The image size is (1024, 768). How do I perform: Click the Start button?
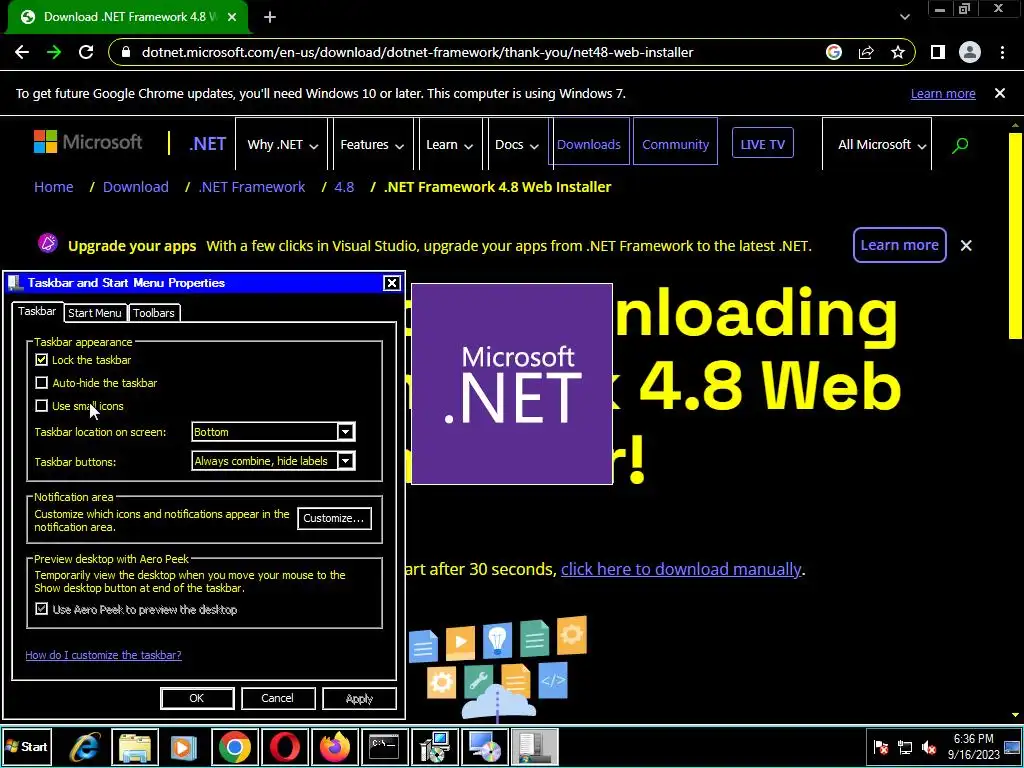[x=26, y=746]
